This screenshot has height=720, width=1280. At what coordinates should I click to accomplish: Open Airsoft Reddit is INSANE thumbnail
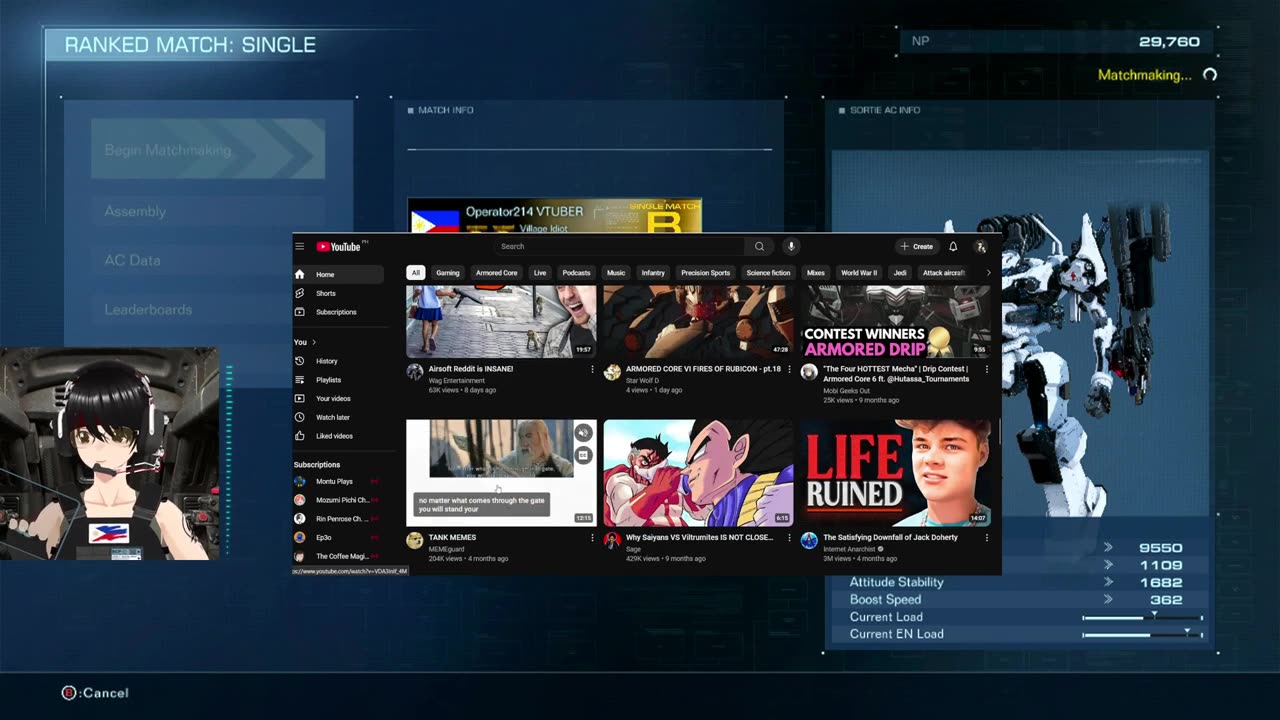point(501,322)
